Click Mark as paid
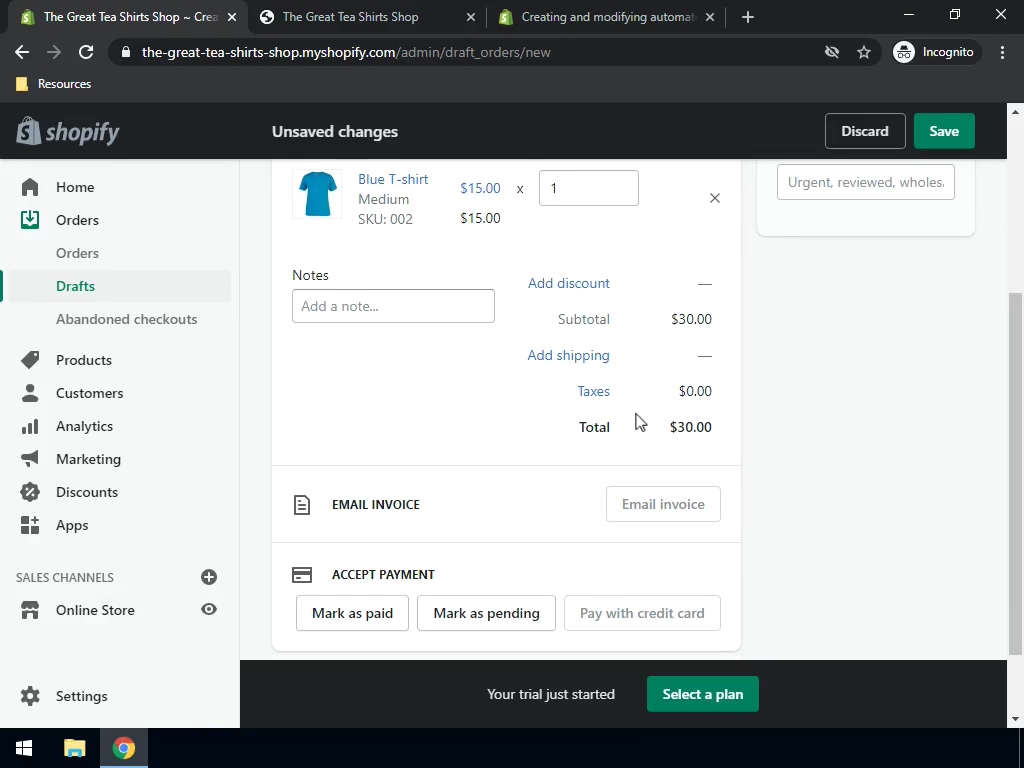This screenshot has width=1024, height=768. point(352,613)
